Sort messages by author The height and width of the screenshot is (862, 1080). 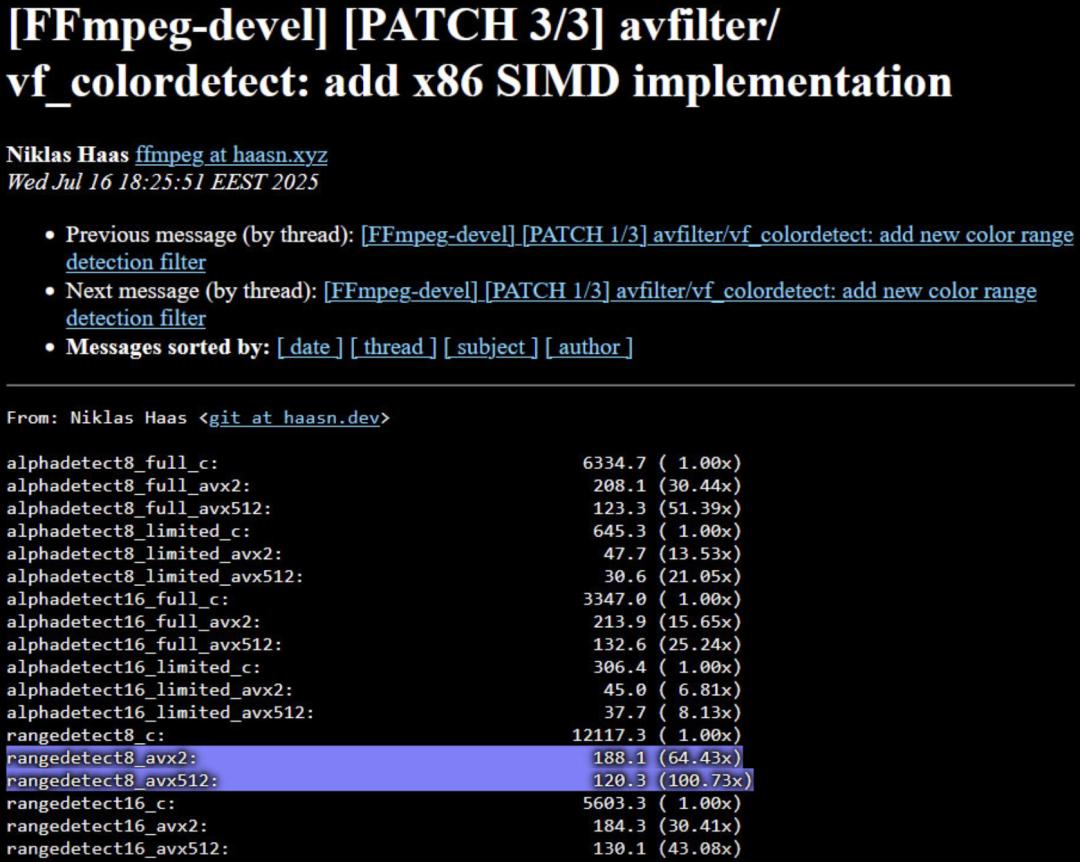coord(588,347)
